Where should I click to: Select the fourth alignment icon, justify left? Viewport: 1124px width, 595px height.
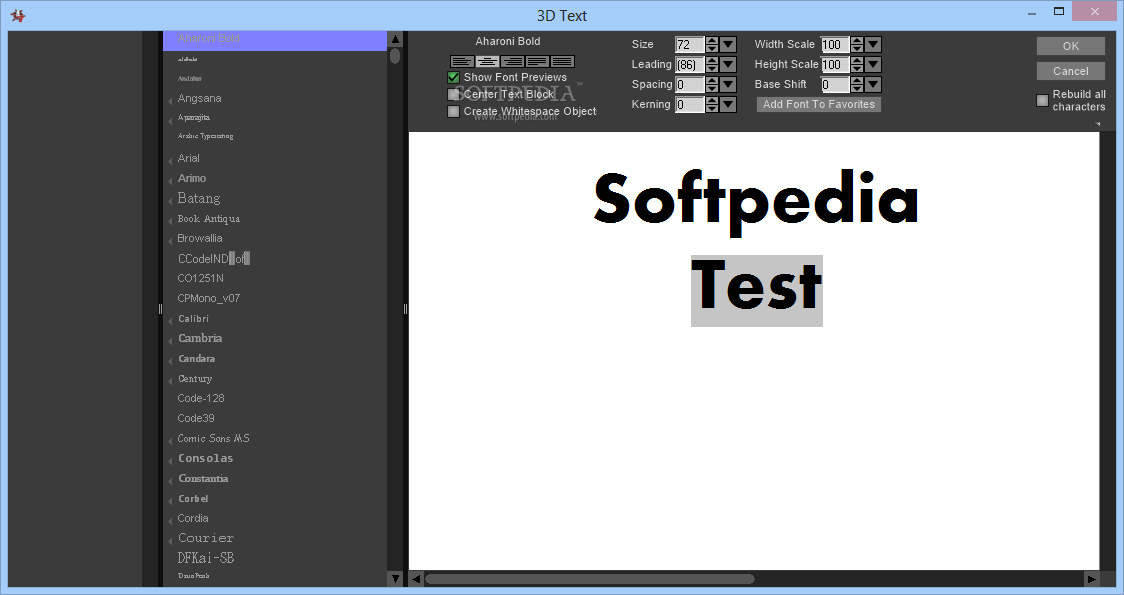[537, 62]
